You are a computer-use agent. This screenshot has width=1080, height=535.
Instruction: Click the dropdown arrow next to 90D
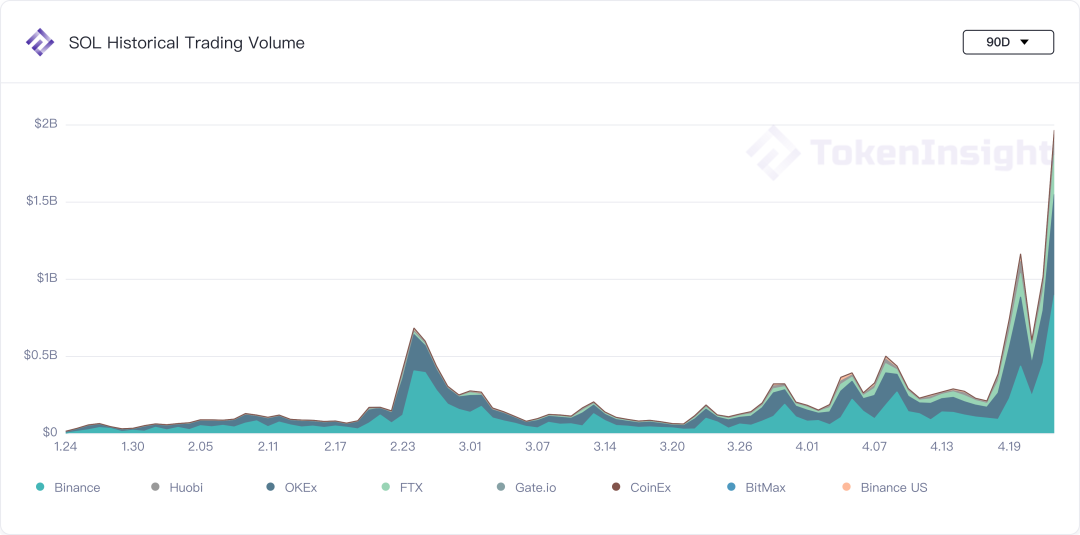(1024, 42)
